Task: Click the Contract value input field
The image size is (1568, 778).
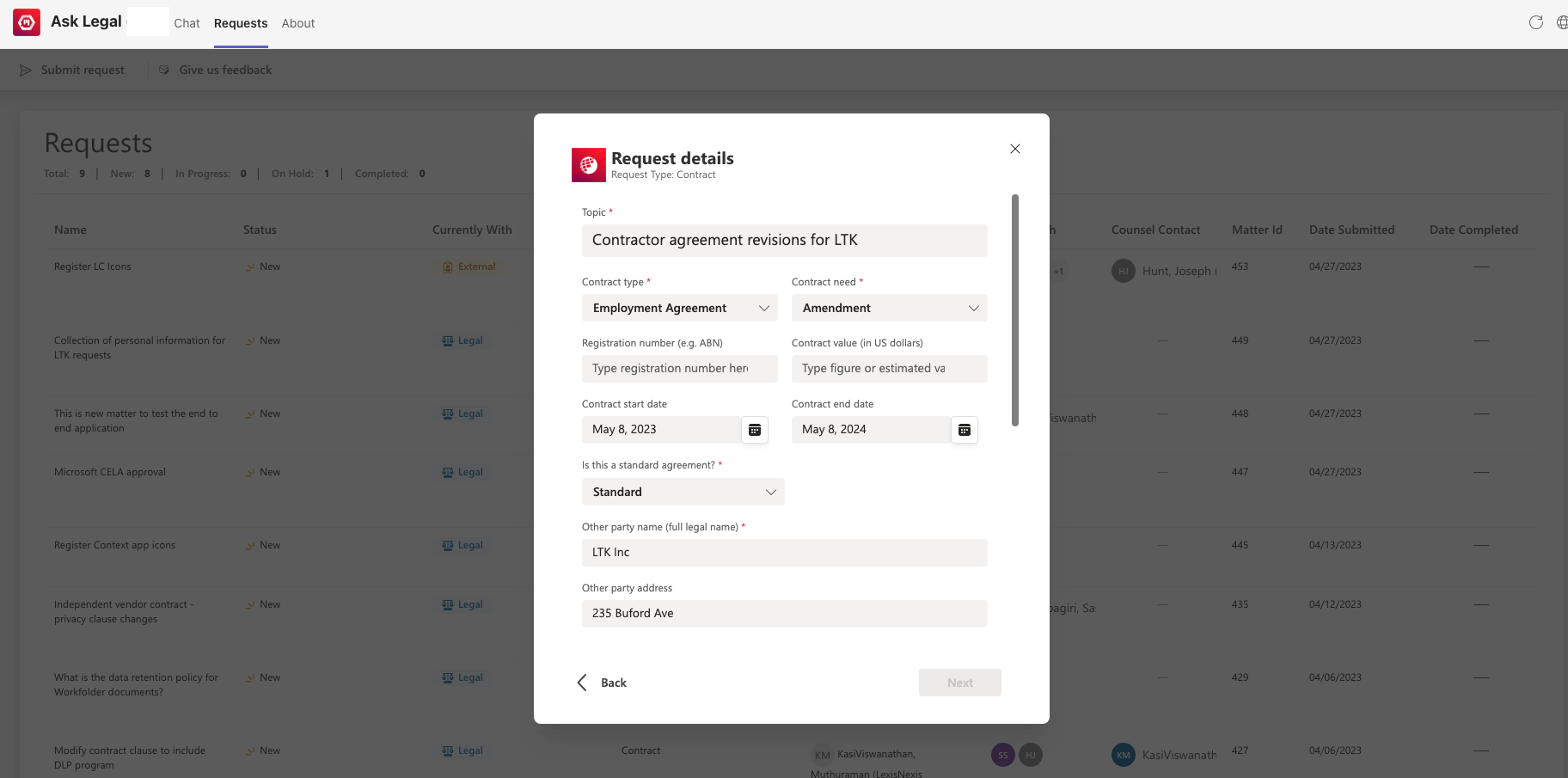Action: pos(890,369)
